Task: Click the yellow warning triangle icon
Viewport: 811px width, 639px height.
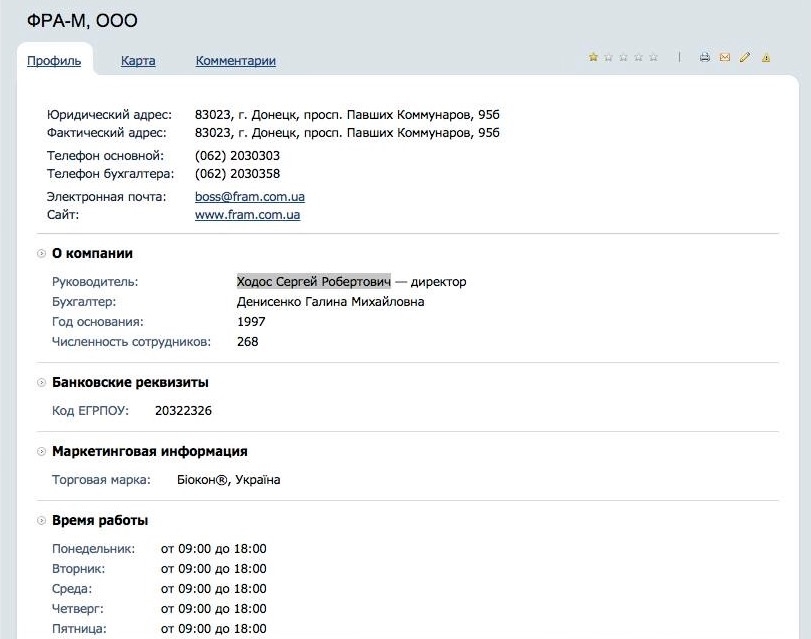Action: coord(766,58)
